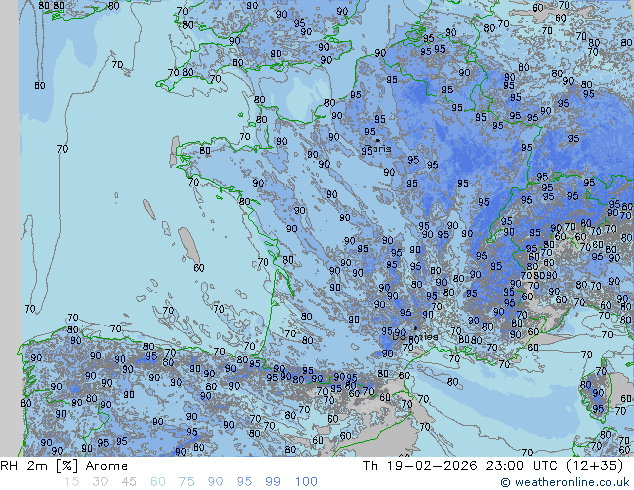Click the weatheronline.co.uk copyright text
The image size is (634, 490).
coord(564,482)
